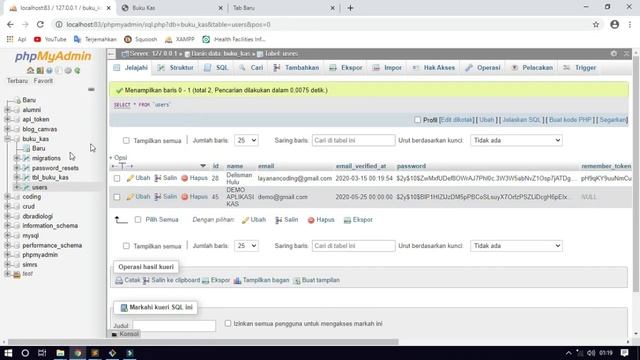This screenshot has height=360, width=640.
Task: Collapse the buku_kas database node
Action: [x=7, y=139]
